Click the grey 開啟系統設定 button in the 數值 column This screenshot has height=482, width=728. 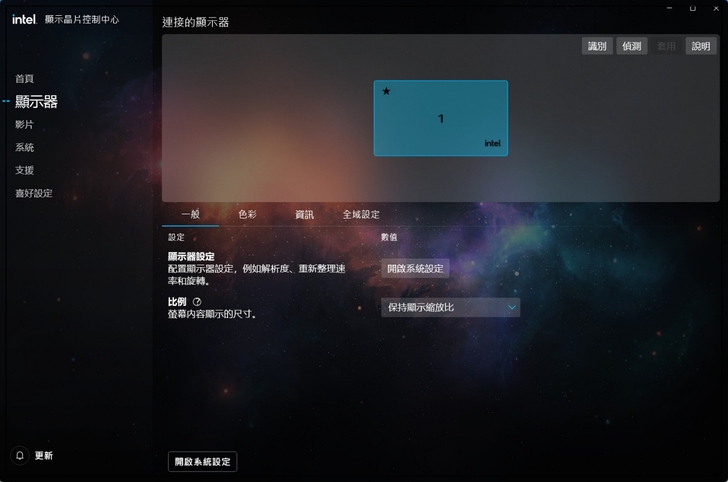[415, 268]
